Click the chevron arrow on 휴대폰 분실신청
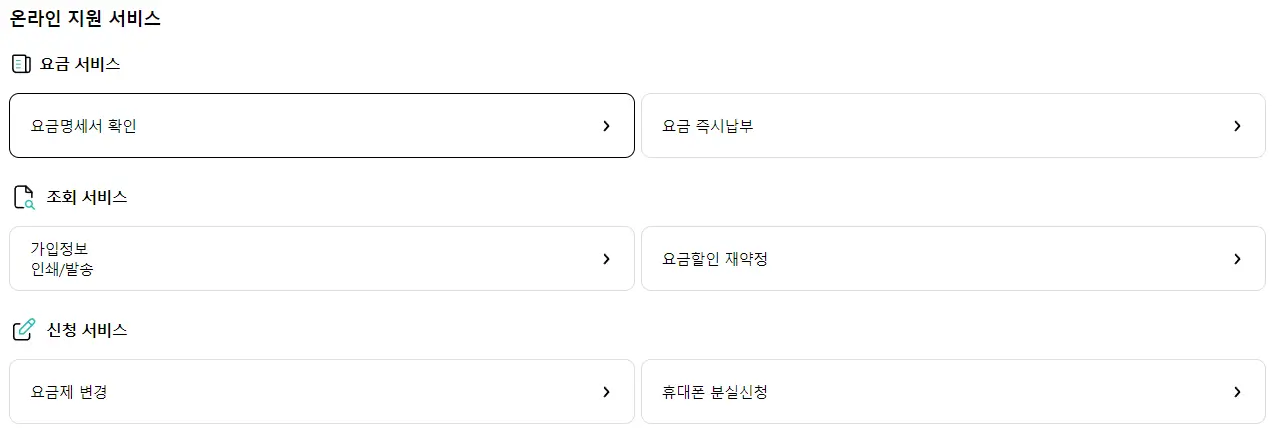This screenshot has width=1286, height=448. click(1237, 392)
